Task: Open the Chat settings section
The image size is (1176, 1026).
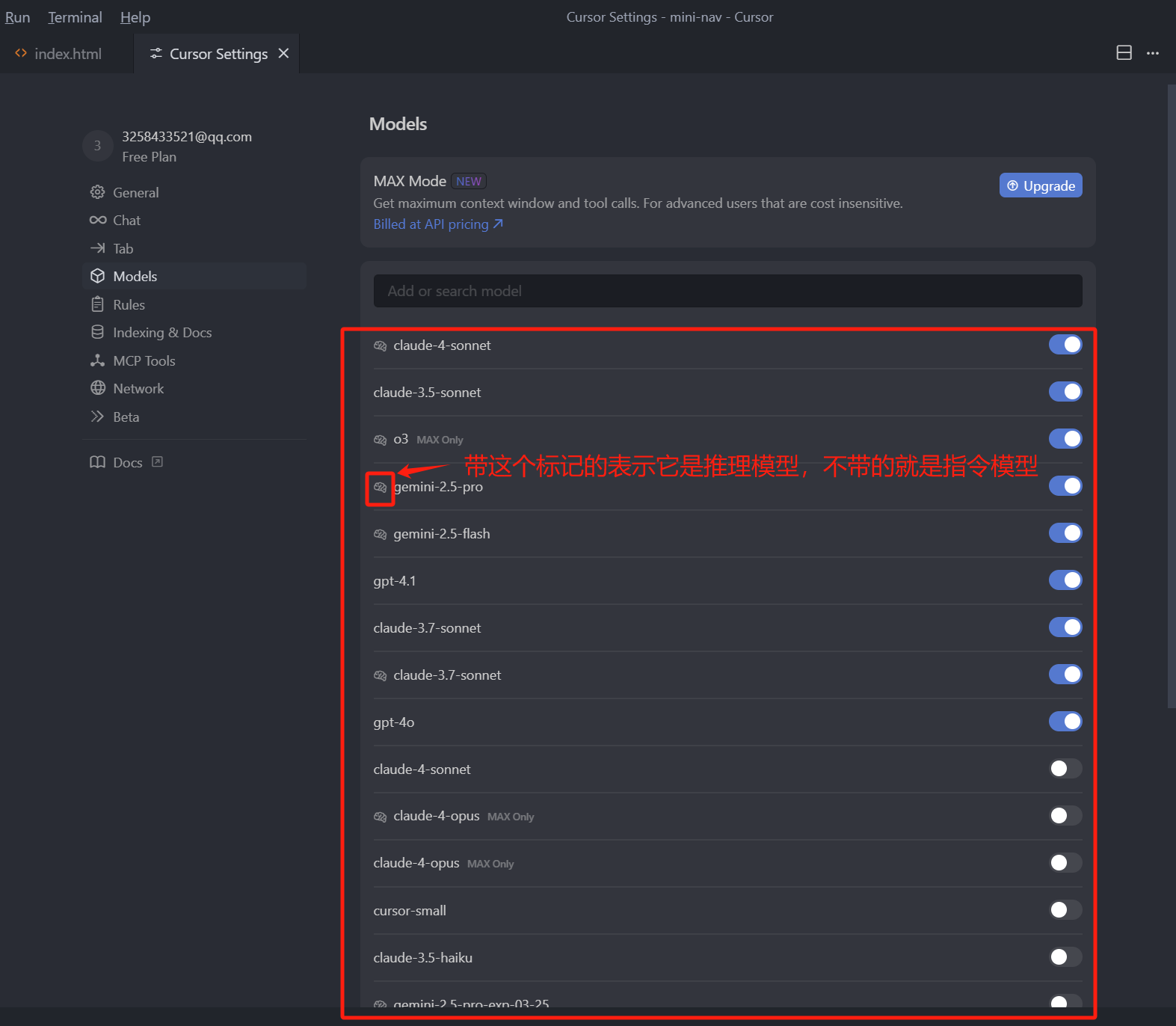Action: pos(194,220)
